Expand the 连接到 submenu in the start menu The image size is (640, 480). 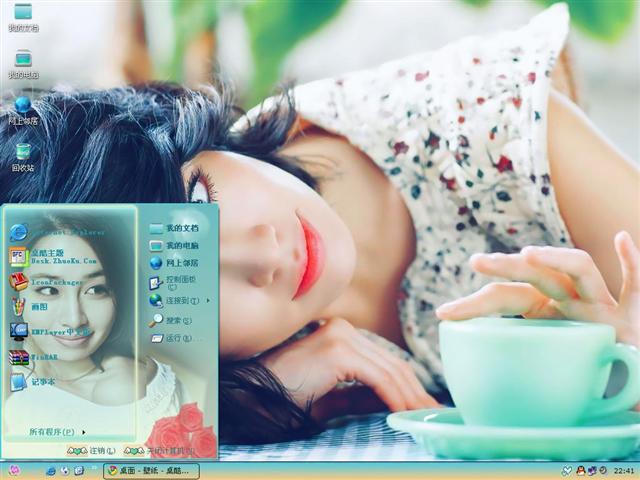[180, 301]
